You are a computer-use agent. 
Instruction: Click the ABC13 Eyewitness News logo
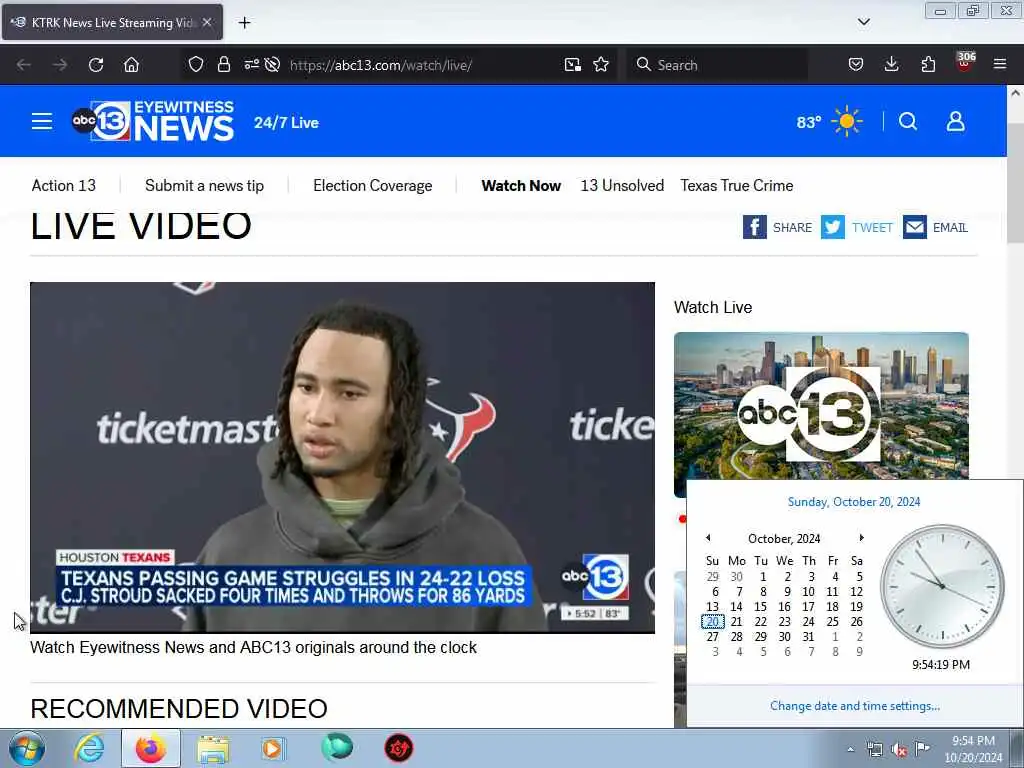pos(153,121)
